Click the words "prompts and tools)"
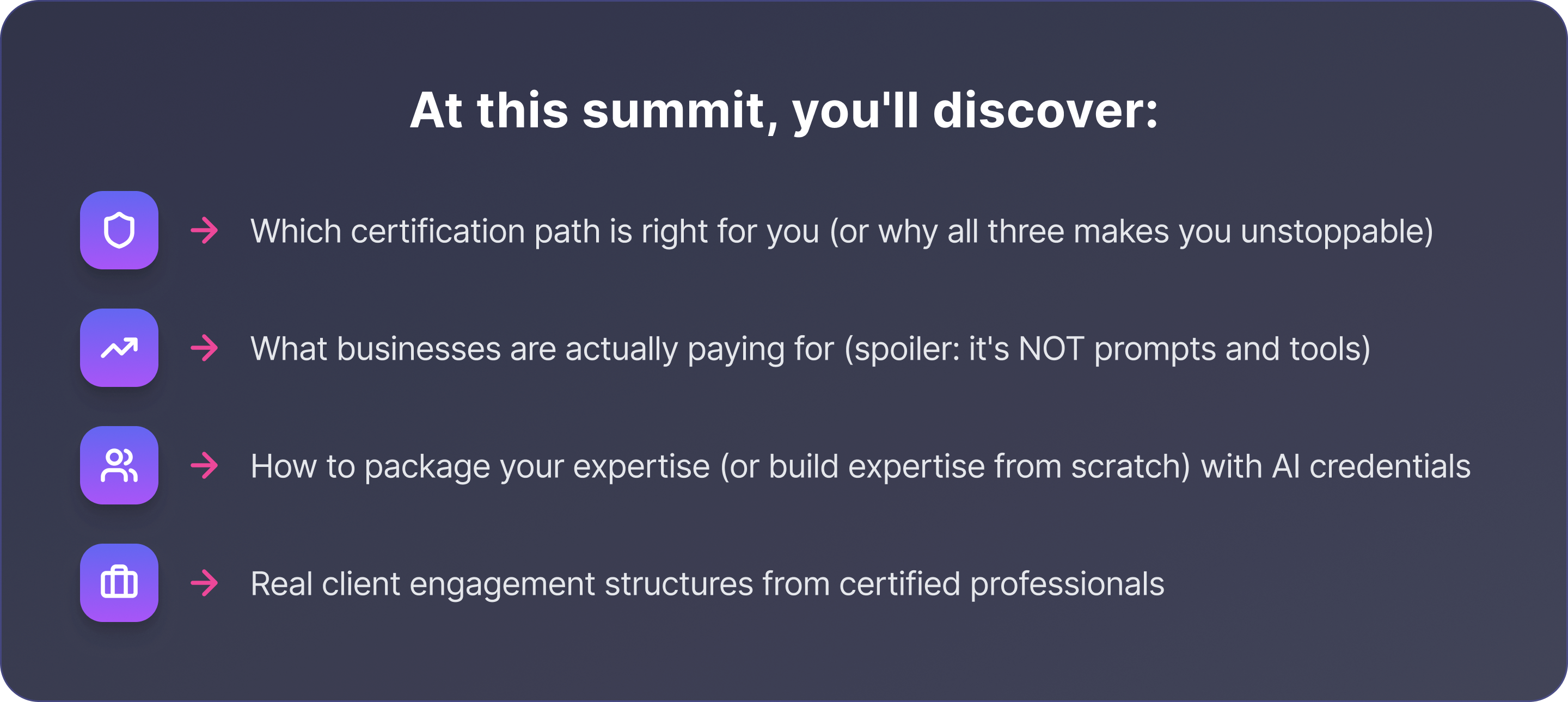 pyautogui.click(x=1232, y=349)
